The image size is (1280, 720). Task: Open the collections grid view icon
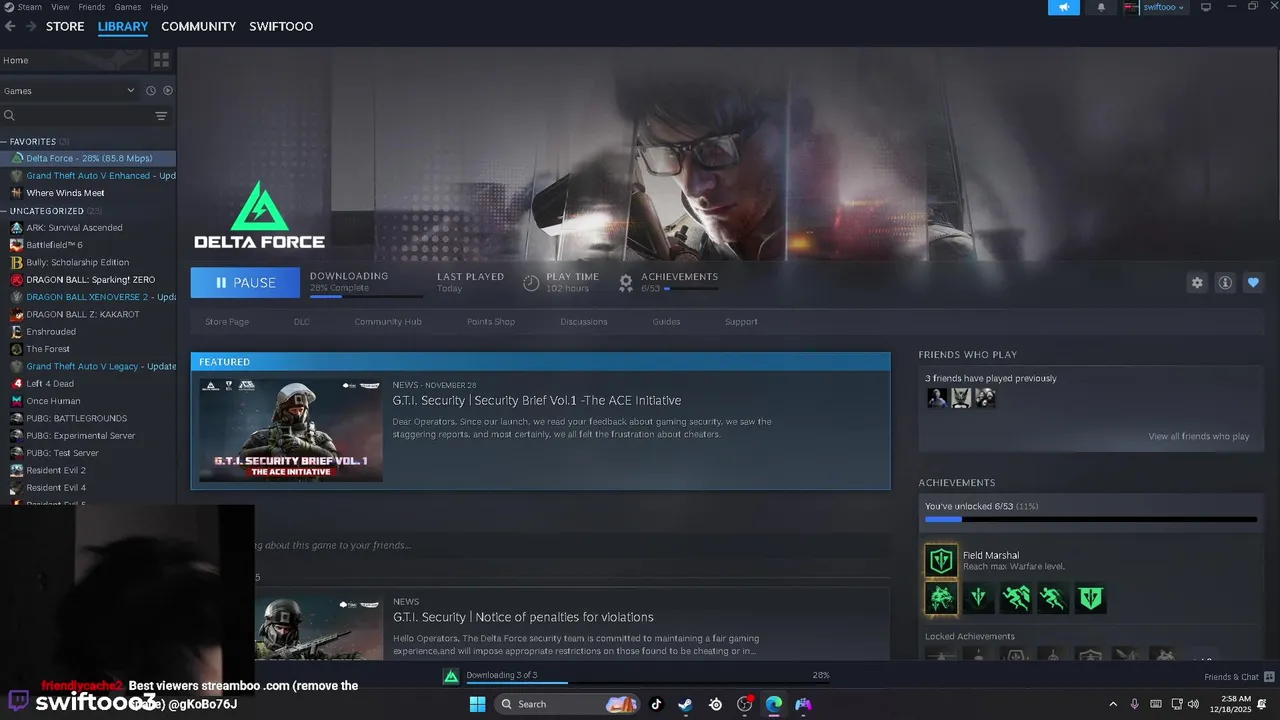pyautogui.click(x=161, y=60)
